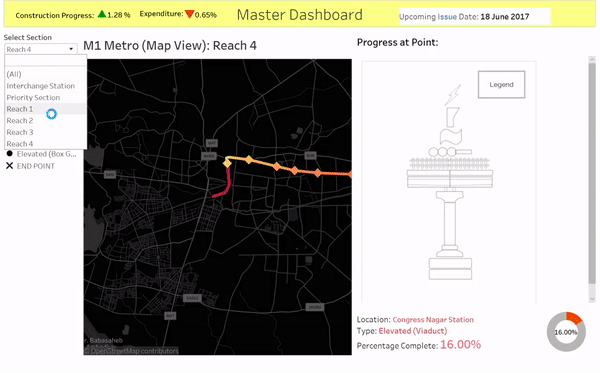Click the 16.00% percentage complete value
600x373 pixels.
[460, 344]
